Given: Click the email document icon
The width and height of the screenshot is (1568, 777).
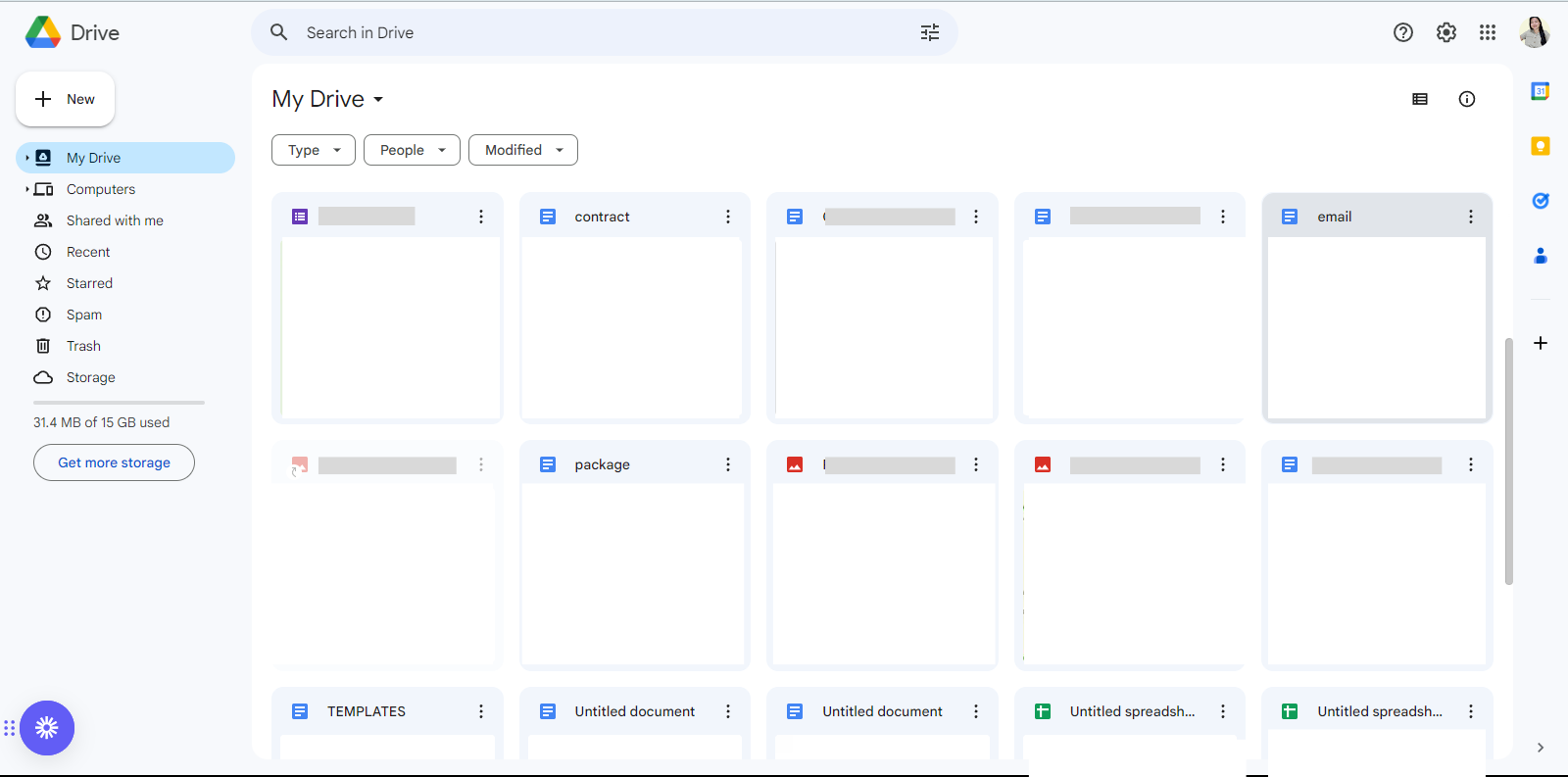Looking at the screenshot, I should pos(1290,217).
